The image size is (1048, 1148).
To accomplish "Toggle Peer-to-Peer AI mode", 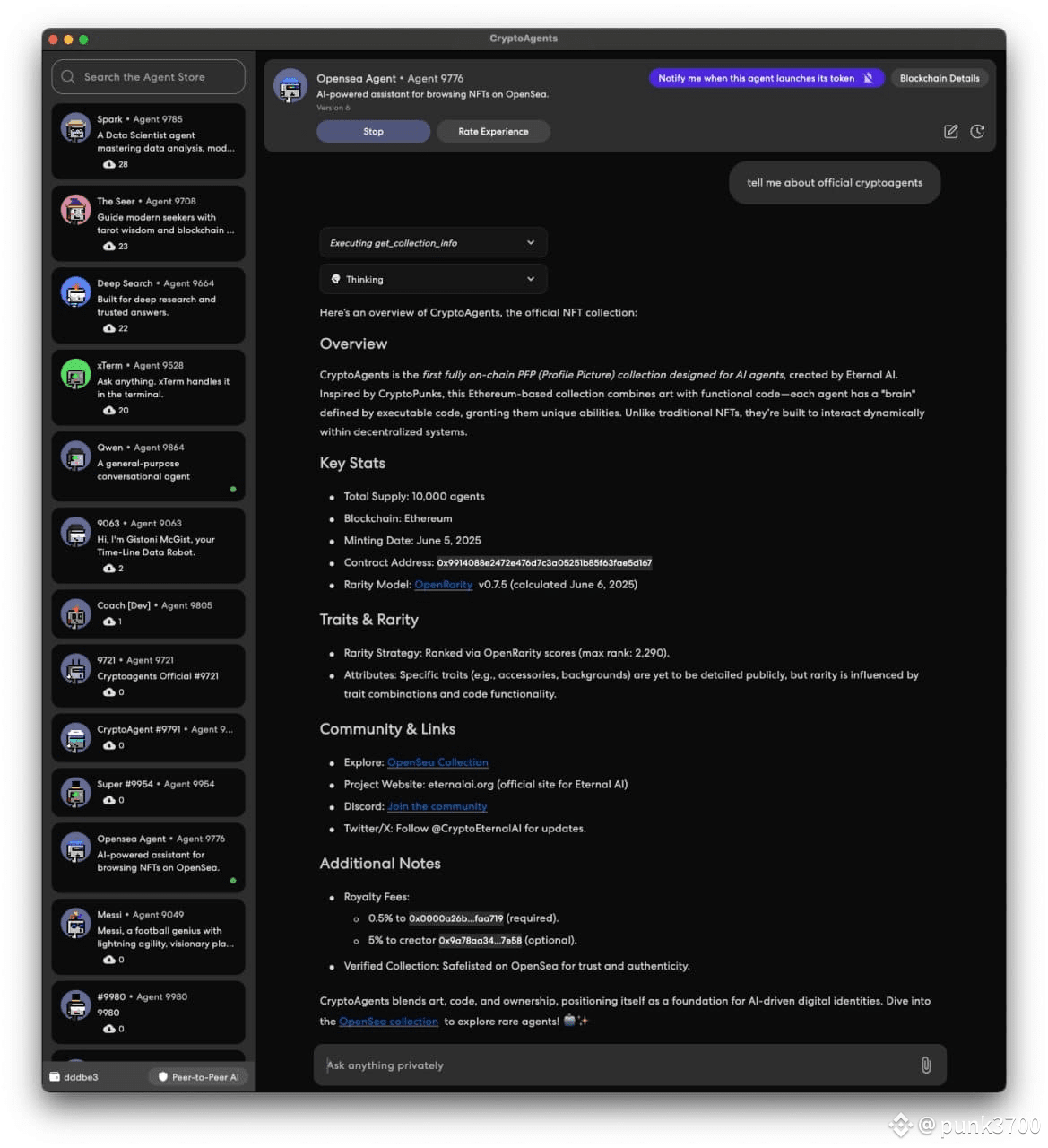I will click(199, 1077).
